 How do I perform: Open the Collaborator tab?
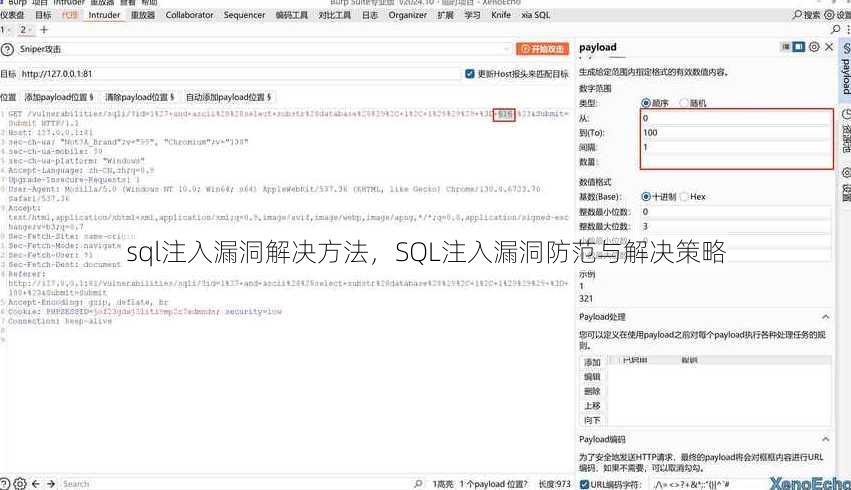tap(189, 15)
